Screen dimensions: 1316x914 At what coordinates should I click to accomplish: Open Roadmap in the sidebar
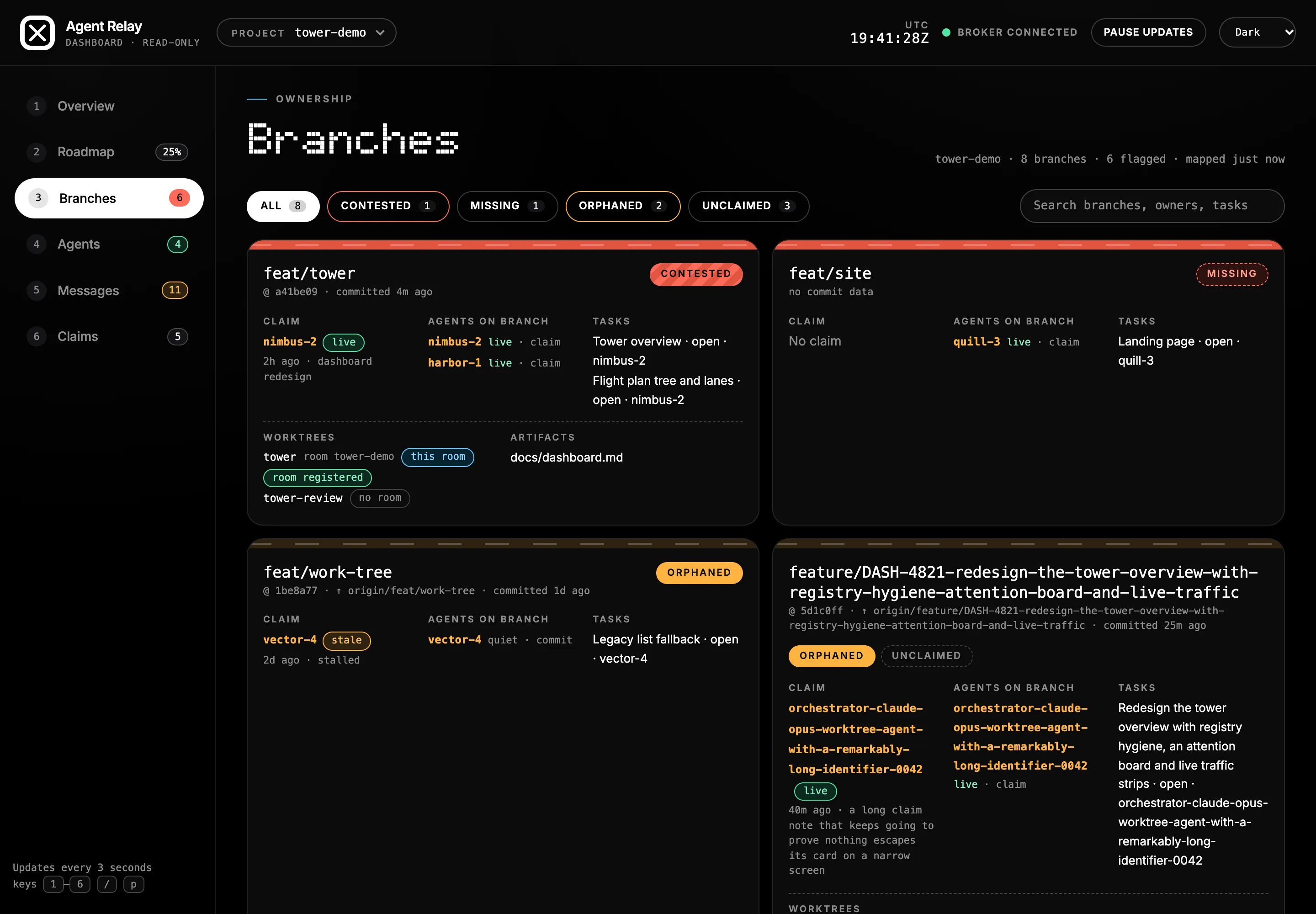click(109, 152)
